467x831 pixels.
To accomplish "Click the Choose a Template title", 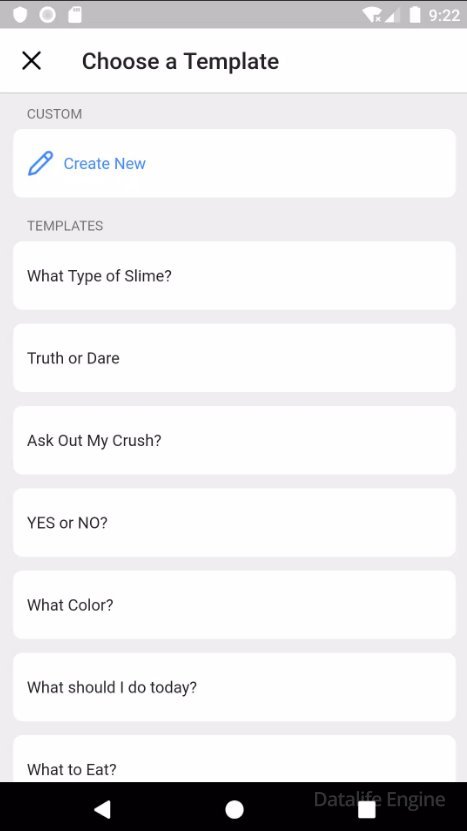I will [180, 61].
